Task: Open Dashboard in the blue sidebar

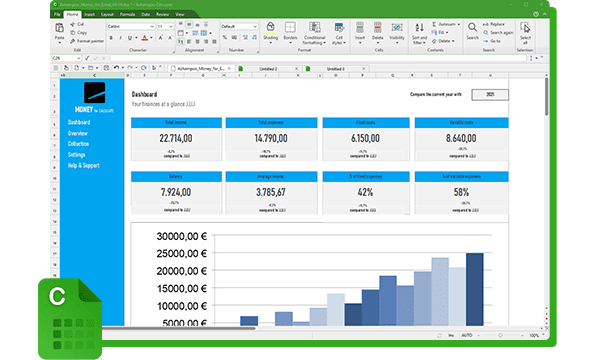Action: click(79, 122)
